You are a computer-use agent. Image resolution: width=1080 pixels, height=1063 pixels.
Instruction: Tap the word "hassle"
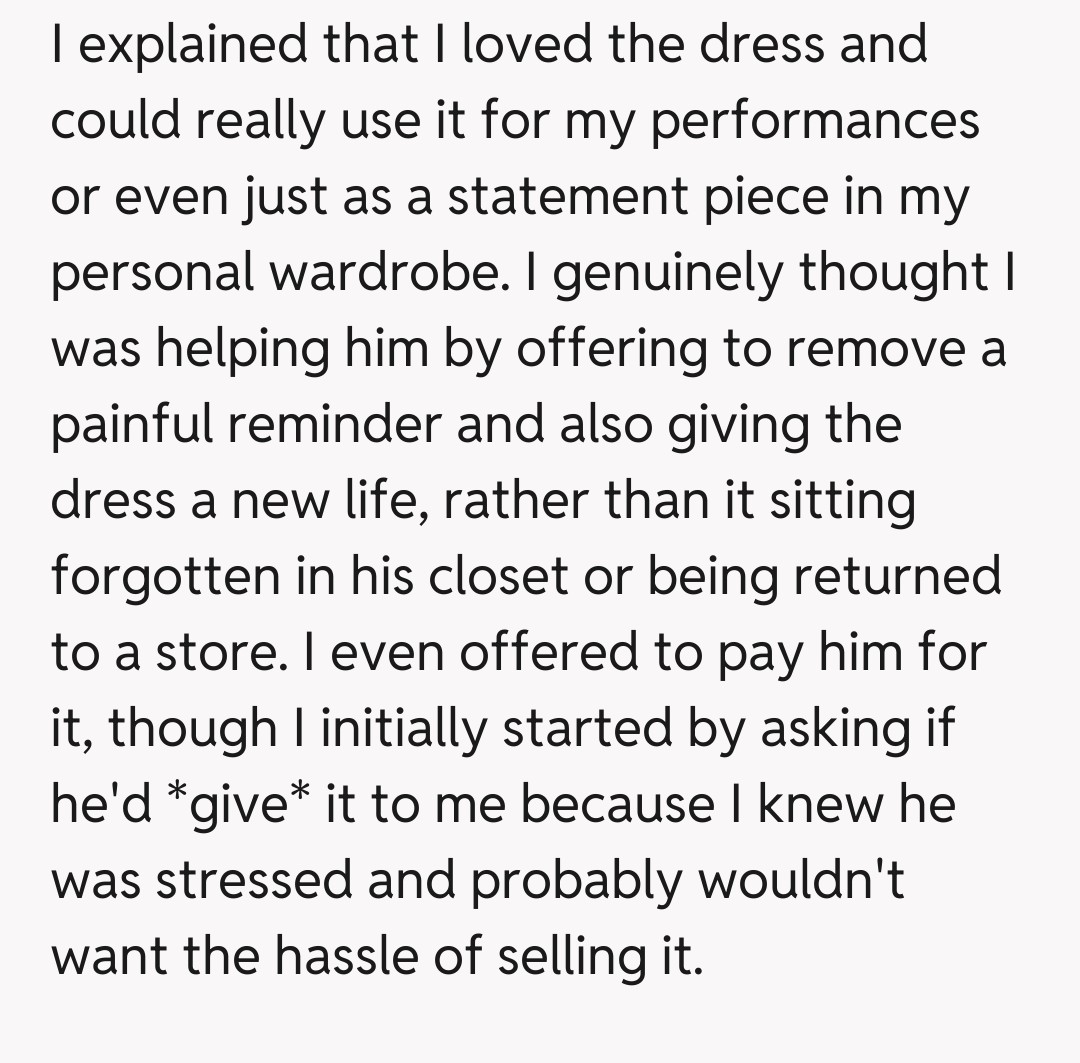click(351, 955)
